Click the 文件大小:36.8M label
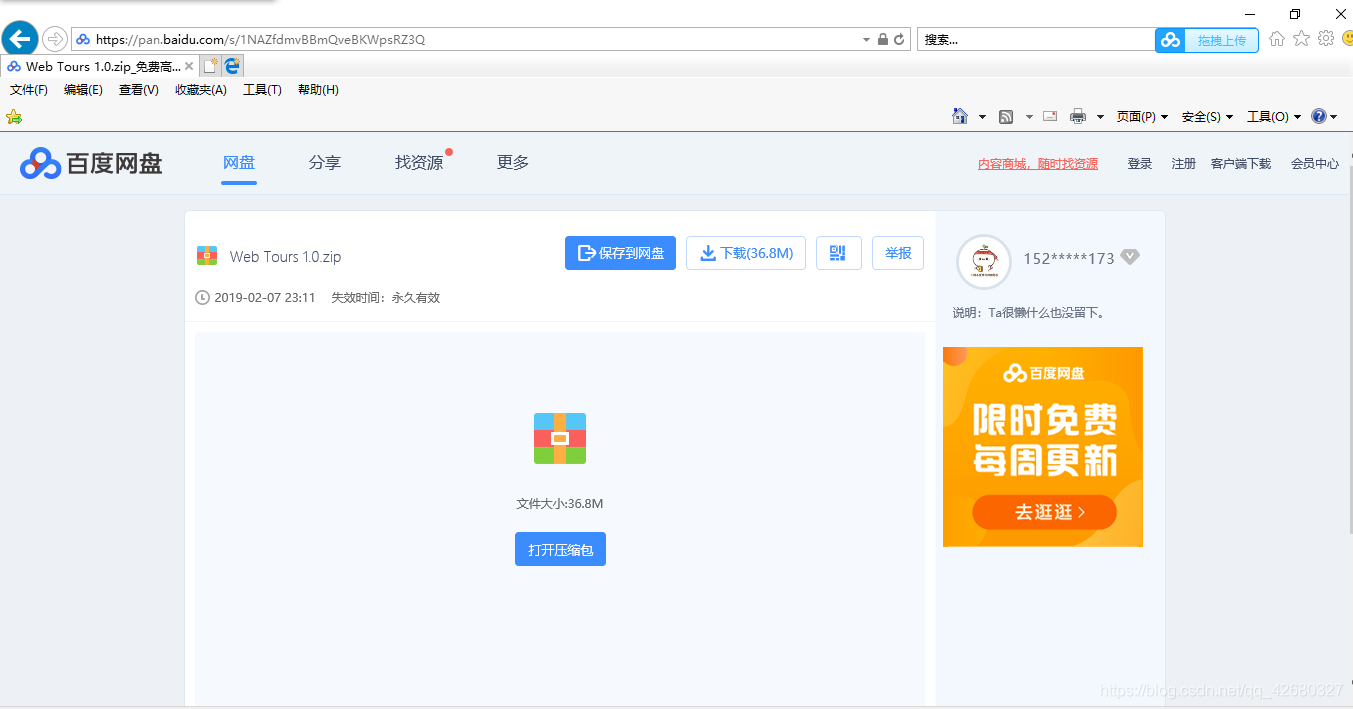Screen dimensions: 1353x709 coord(560,504)
